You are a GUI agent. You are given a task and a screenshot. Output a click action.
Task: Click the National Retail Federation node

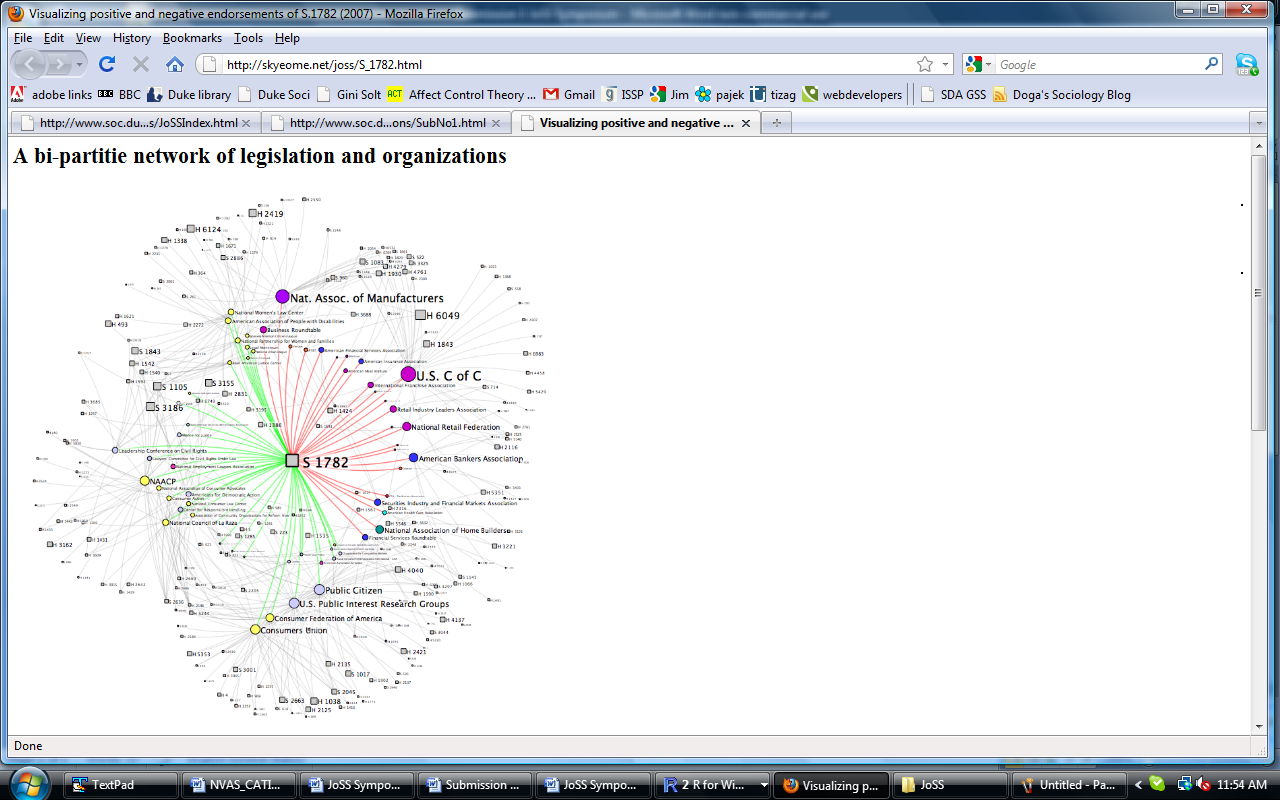coord(407,427)
